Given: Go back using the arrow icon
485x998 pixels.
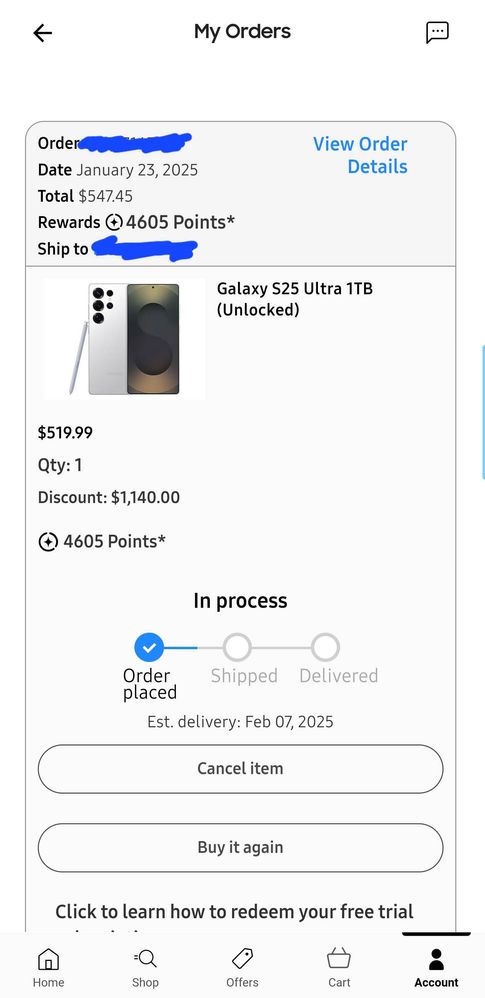Looking at the screenshot, I should click(43, 33).
